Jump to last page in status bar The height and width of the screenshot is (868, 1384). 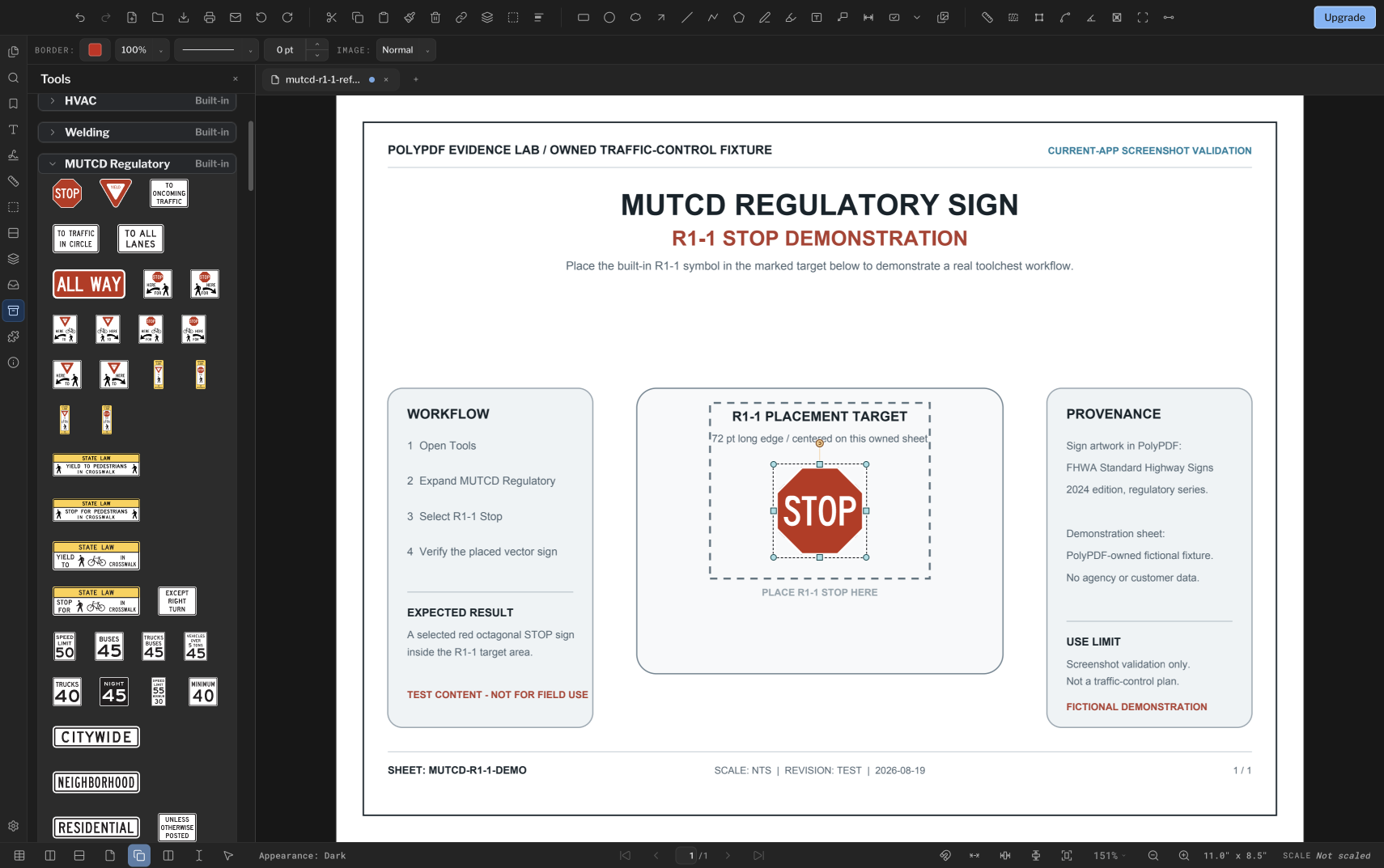[x=758, y=855]
